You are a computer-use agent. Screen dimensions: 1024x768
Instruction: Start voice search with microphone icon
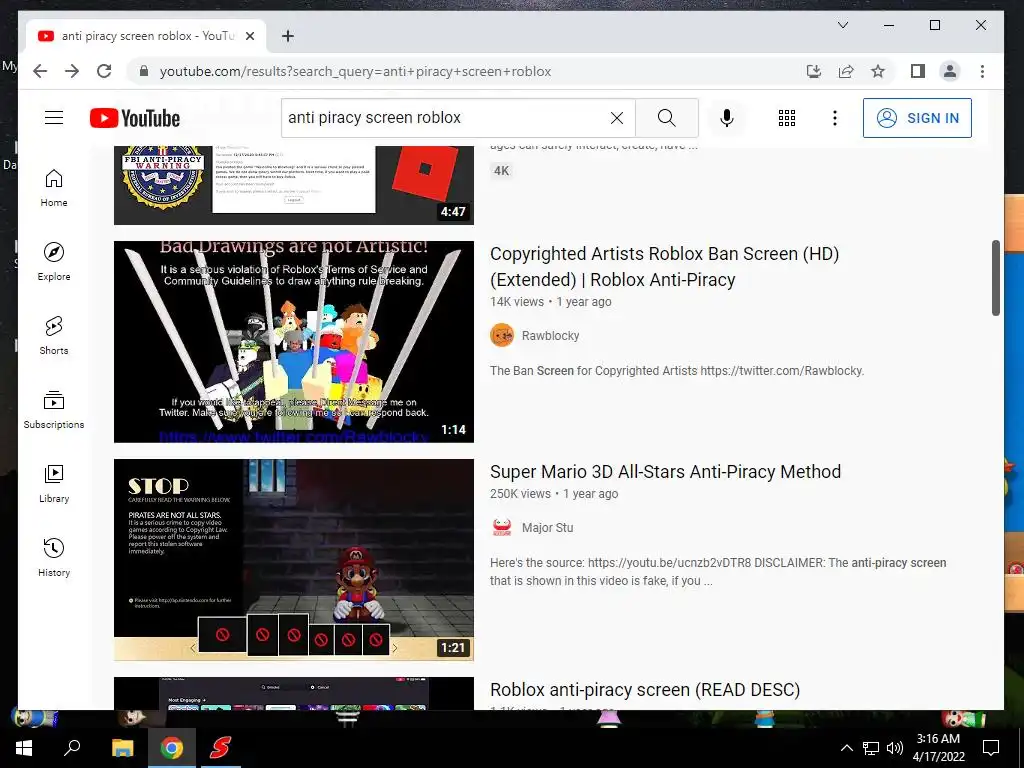coord(727,118)
